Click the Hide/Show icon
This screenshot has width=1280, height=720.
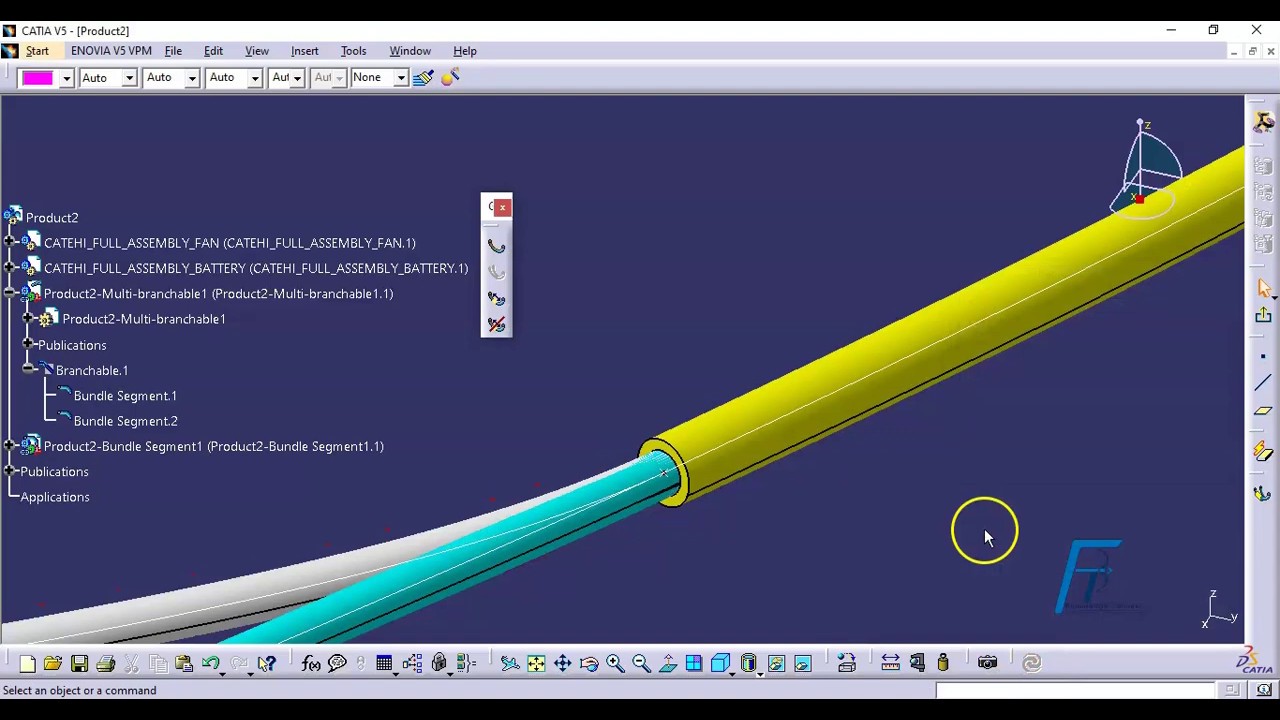click(x=776, y=663)
